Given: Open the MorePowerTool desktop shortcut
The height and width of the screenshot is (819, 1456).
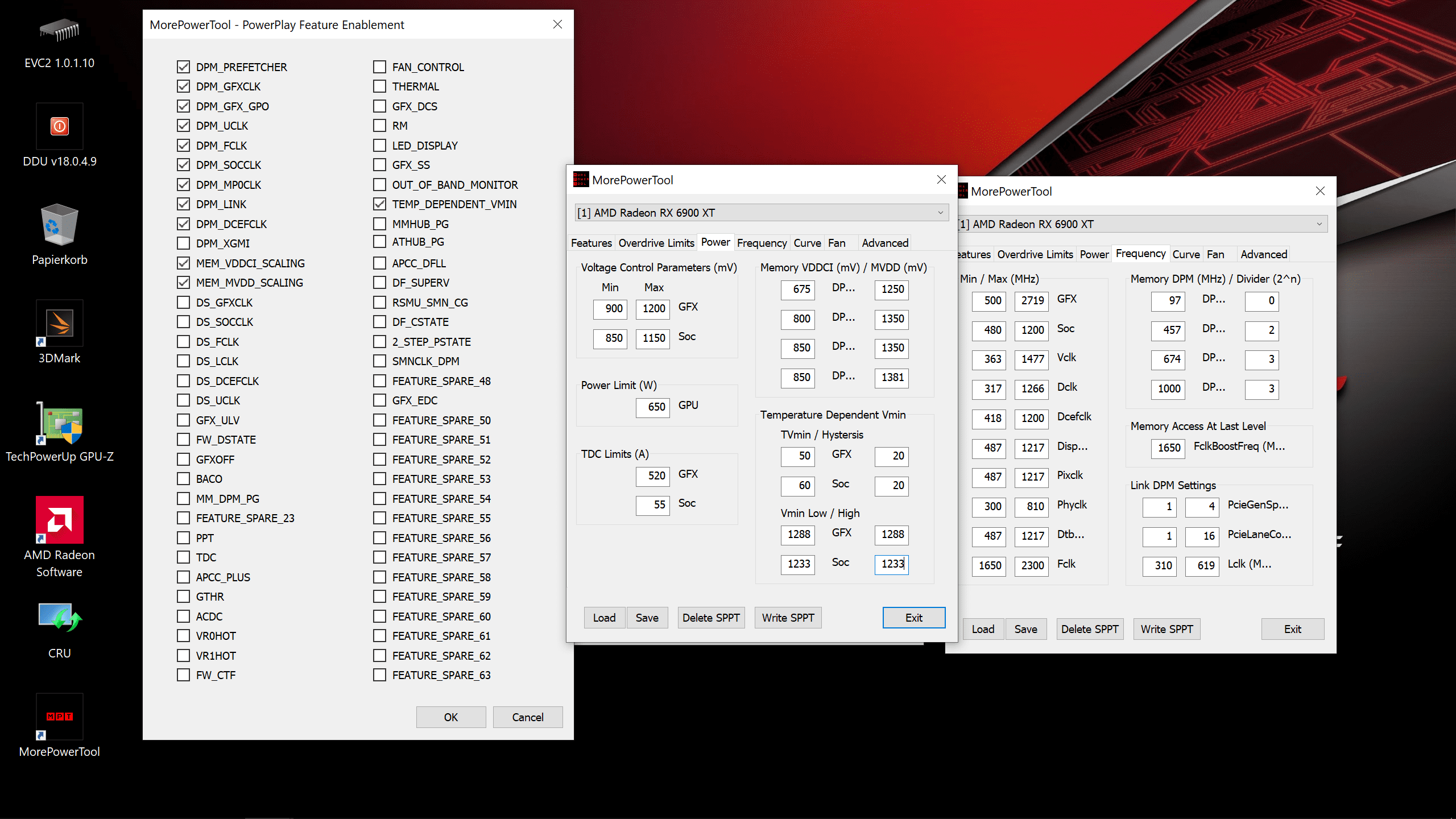Looking at the screenshot, I should [59, 717].
